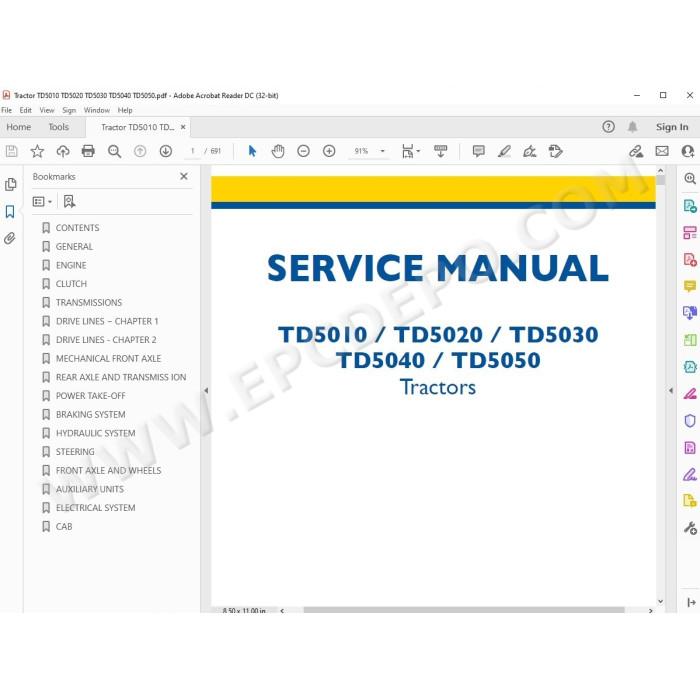This screenshot has width=700, height=700.
Task: Switch to the Tools tab
Action: (x=58, y=127)
